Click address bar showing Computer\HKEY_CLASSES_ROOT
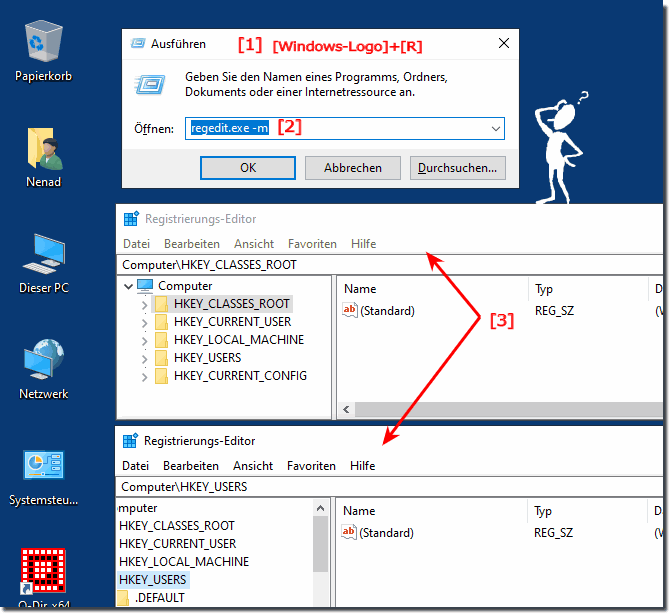670x614 pixels. click(x=390, y=265)
